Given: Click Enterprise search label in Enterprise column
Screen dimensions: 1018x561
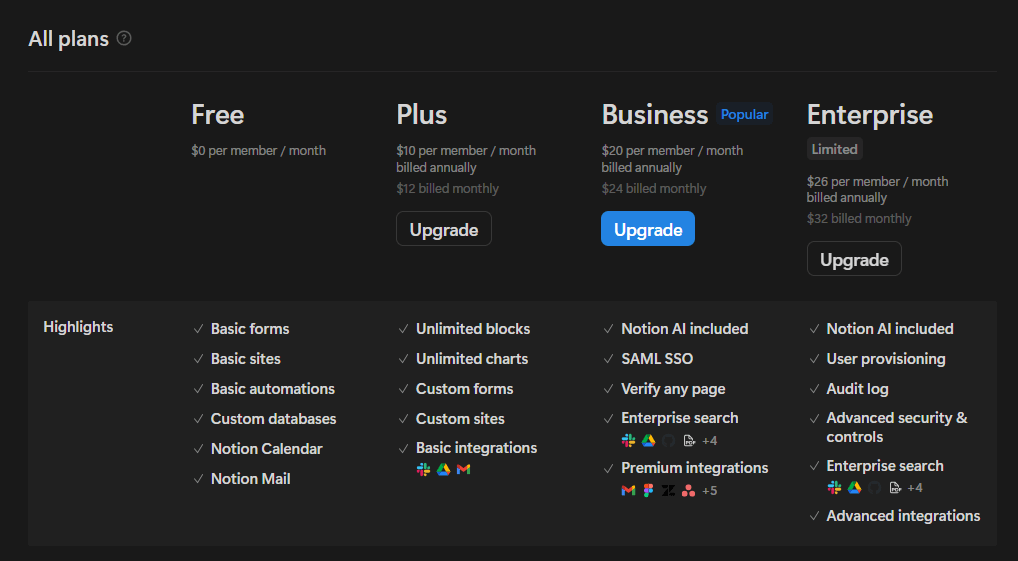Looking at the screenshot, I should coord(885,466).
